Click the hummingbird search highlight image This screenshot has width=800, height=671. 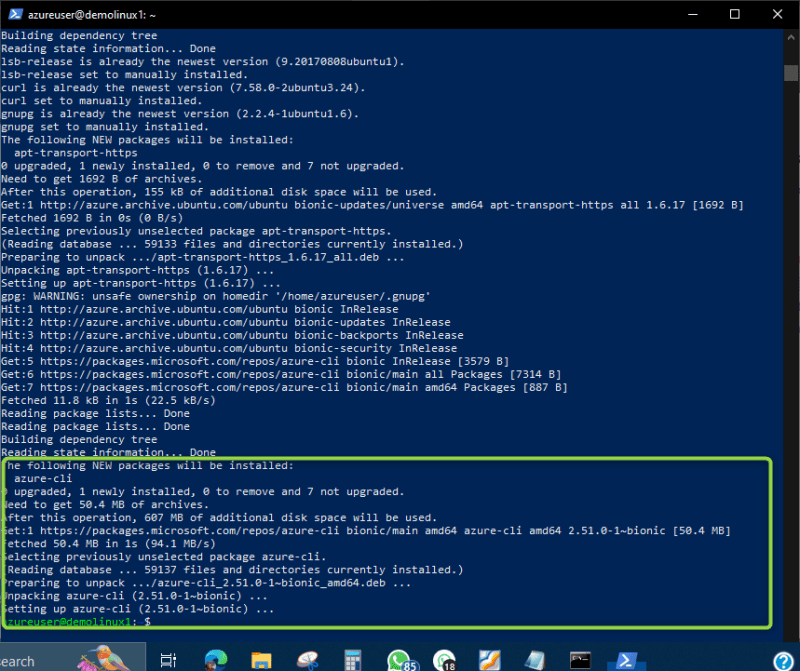point(104,658)
